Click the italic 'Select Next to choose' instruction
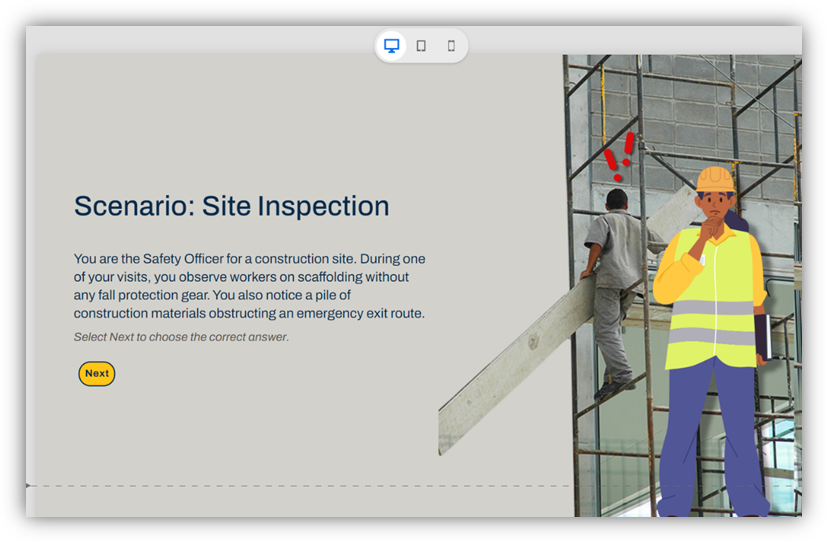This screenshot has height=542, width=827. tap(181, 337)
